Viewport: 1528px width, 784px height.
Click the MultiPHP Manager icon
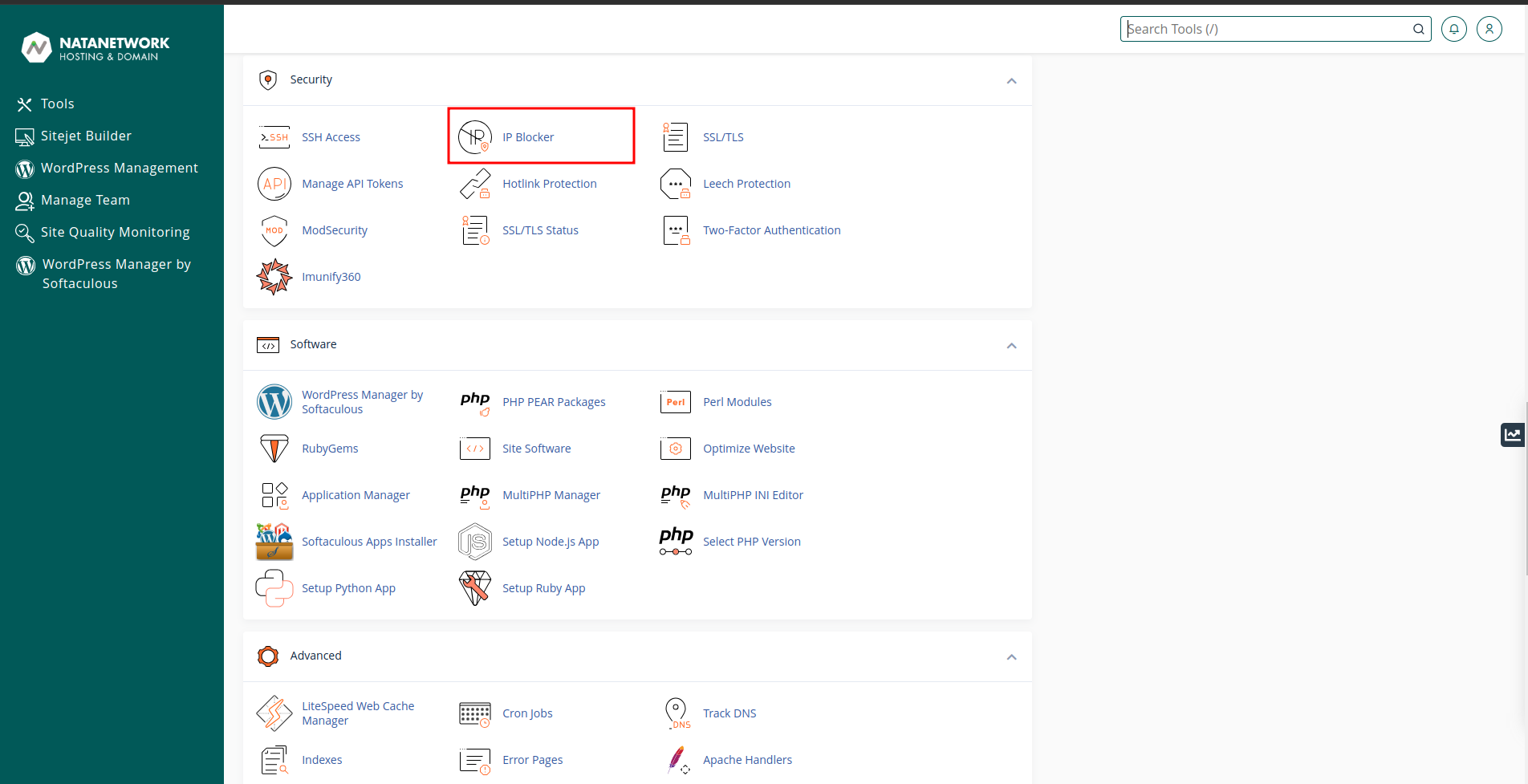pyautogui.click(x=475, y=495)
